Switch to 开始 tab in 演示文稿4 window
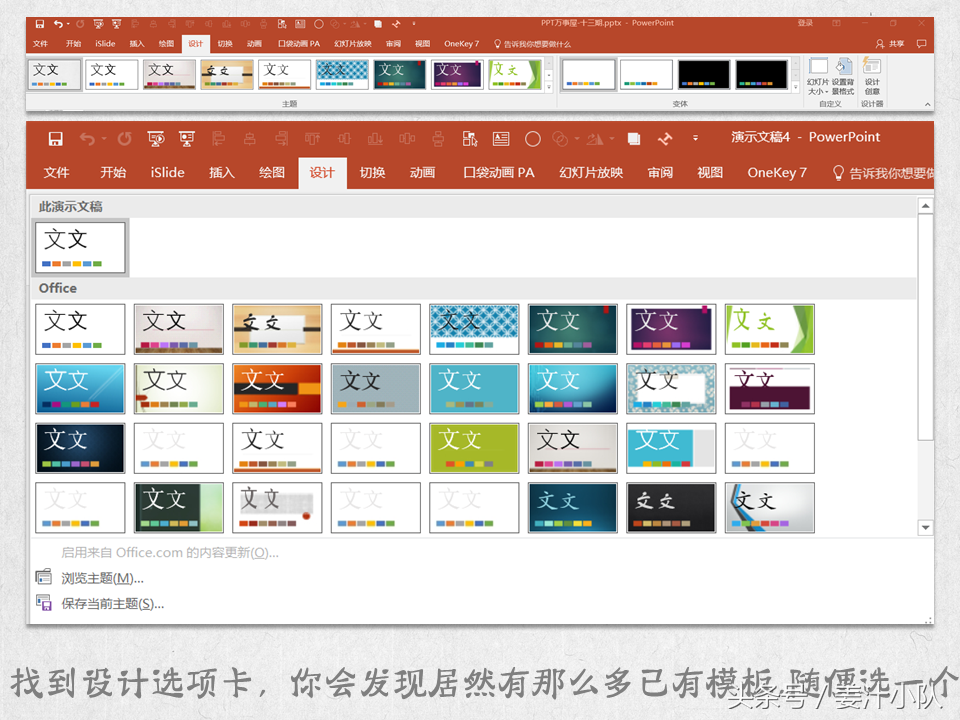The width and height of the screenshot is (960, 720). (113, 173)
